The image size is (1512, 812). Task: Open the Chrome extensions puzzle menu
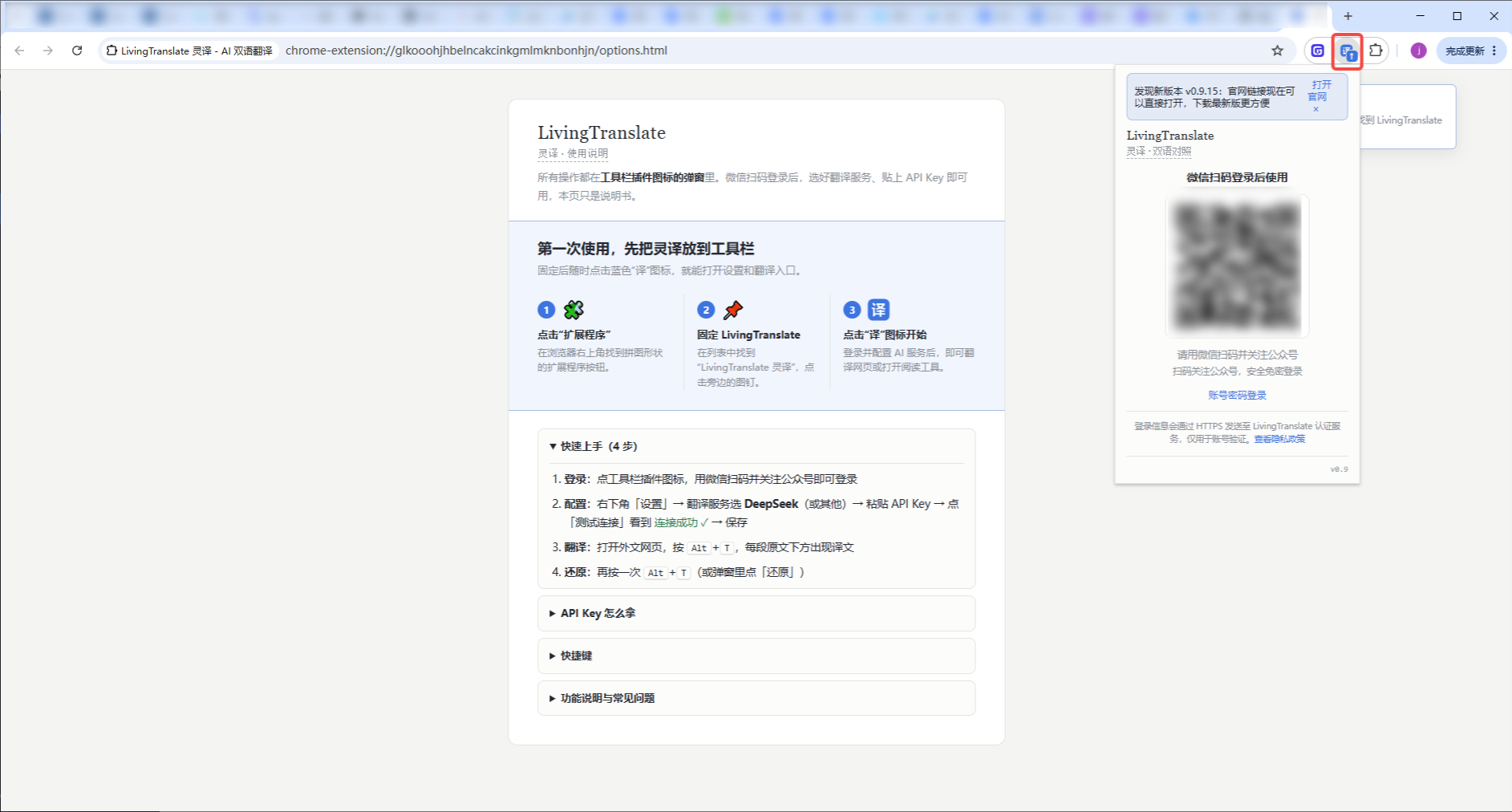[1376, 51]
